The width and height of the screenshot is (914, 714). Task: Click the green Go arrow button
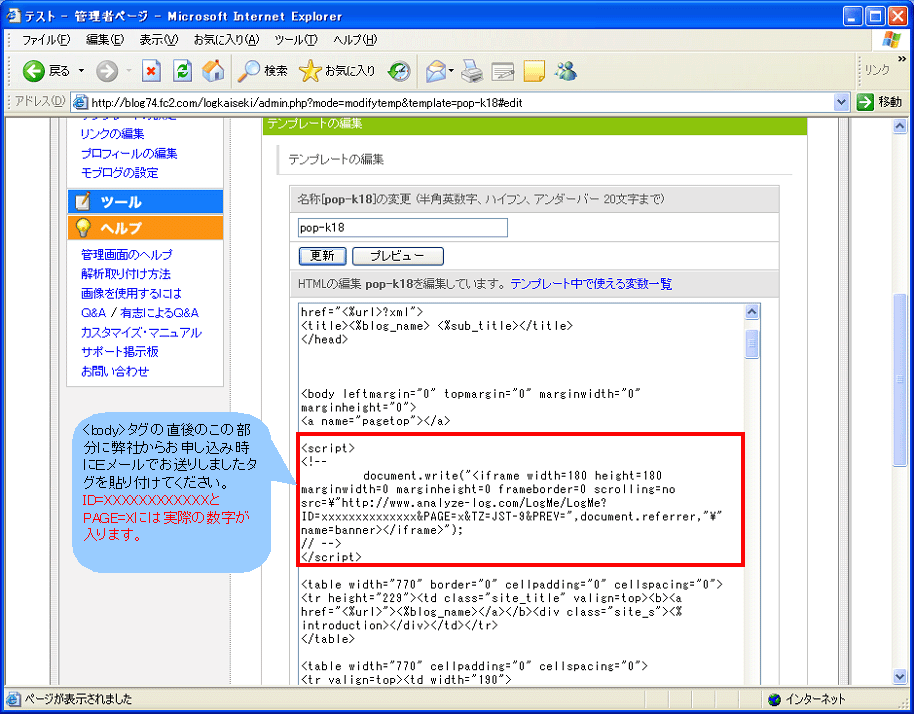click(x=865, y=102)
